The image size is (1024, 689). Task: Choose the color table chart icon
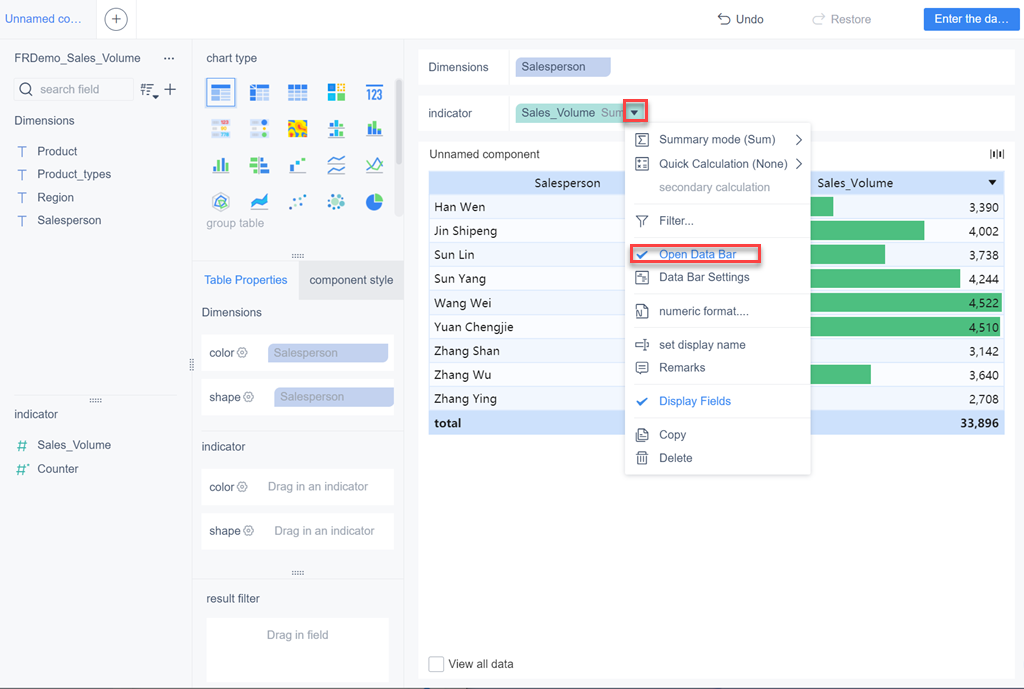[x=221, y=129]
